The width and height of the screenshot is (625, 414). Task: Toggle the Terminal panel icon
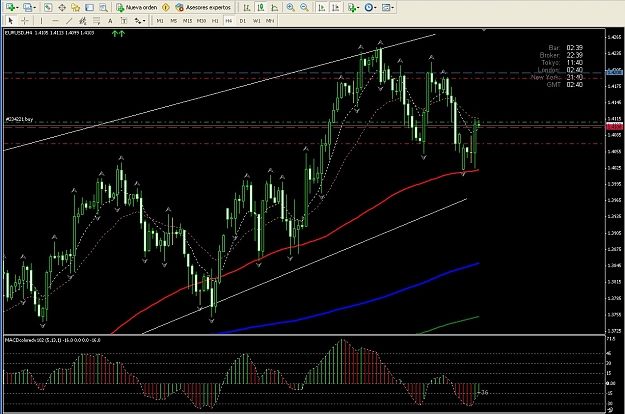[89, 7]
